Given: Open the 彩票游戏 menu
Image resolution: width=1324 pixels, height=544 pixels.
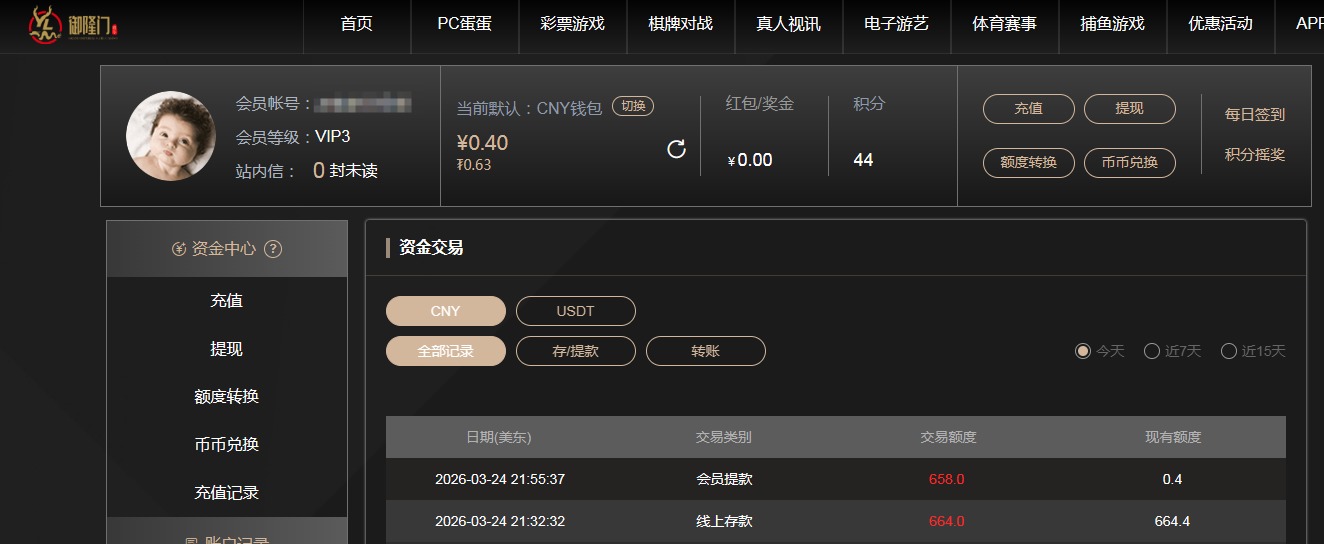Looking at the screenshot, I should pyautogui.click(x=573, y=24).
